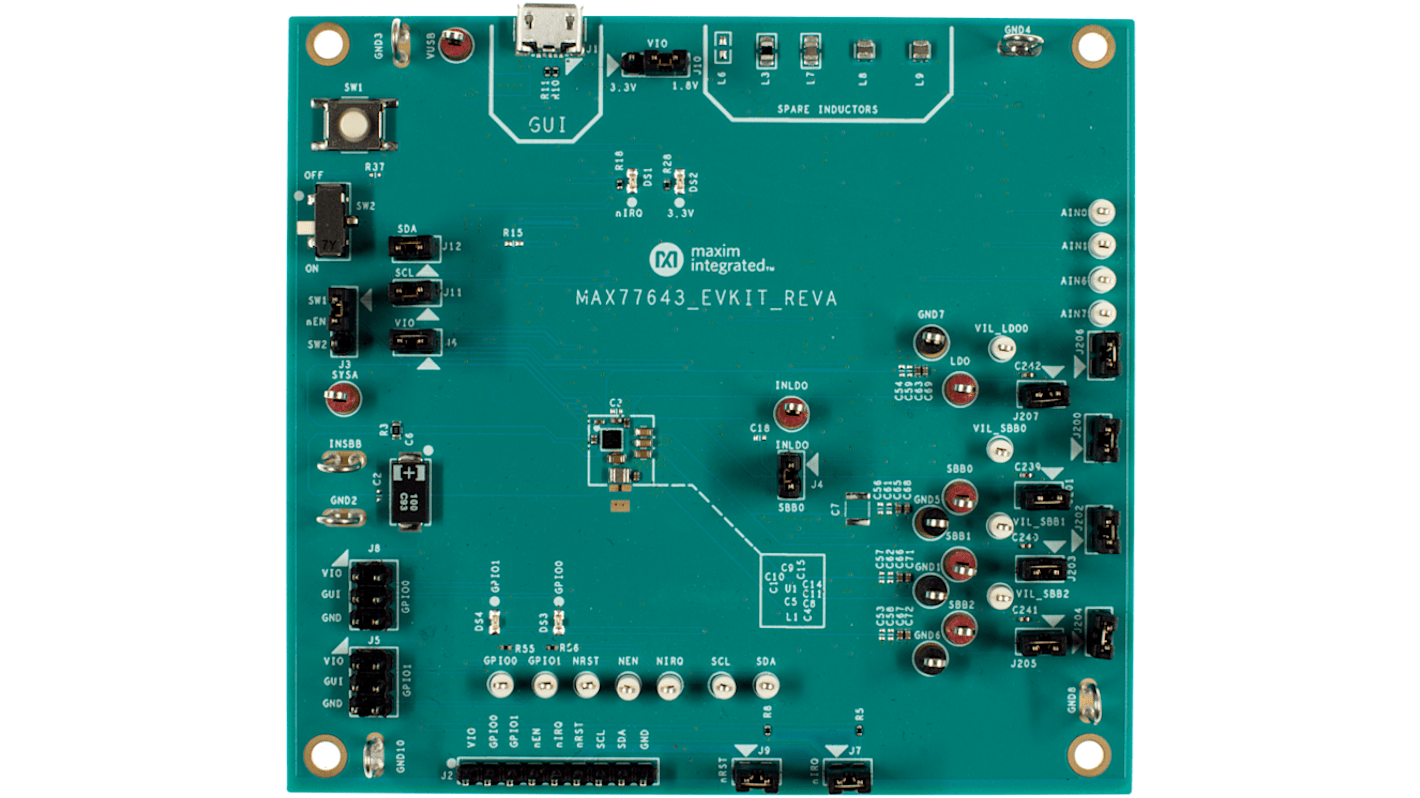Click the SYSA red test point

point(342,400)
